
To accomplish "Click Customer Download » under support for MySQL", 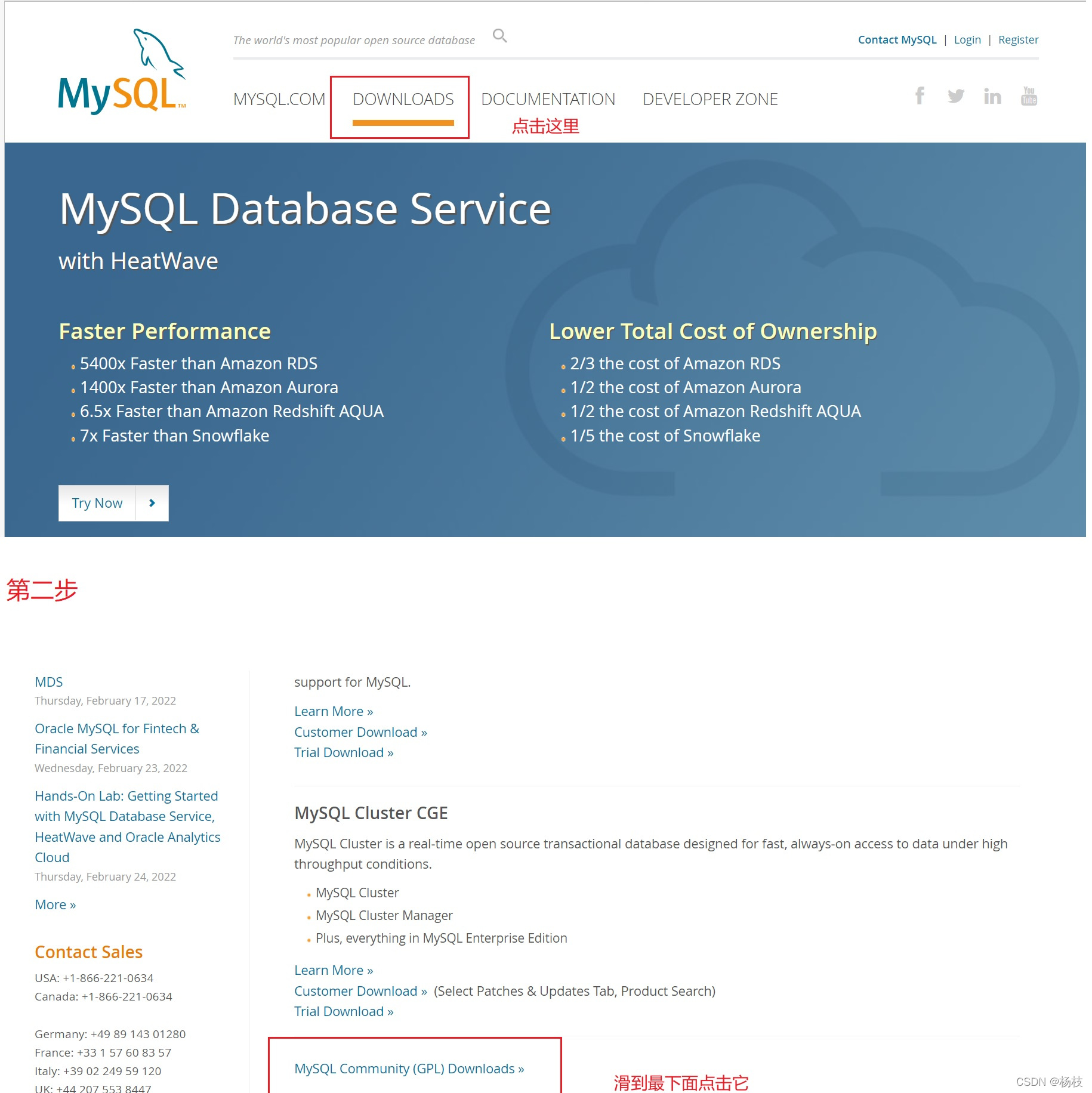I will click(x=360, y=732).
